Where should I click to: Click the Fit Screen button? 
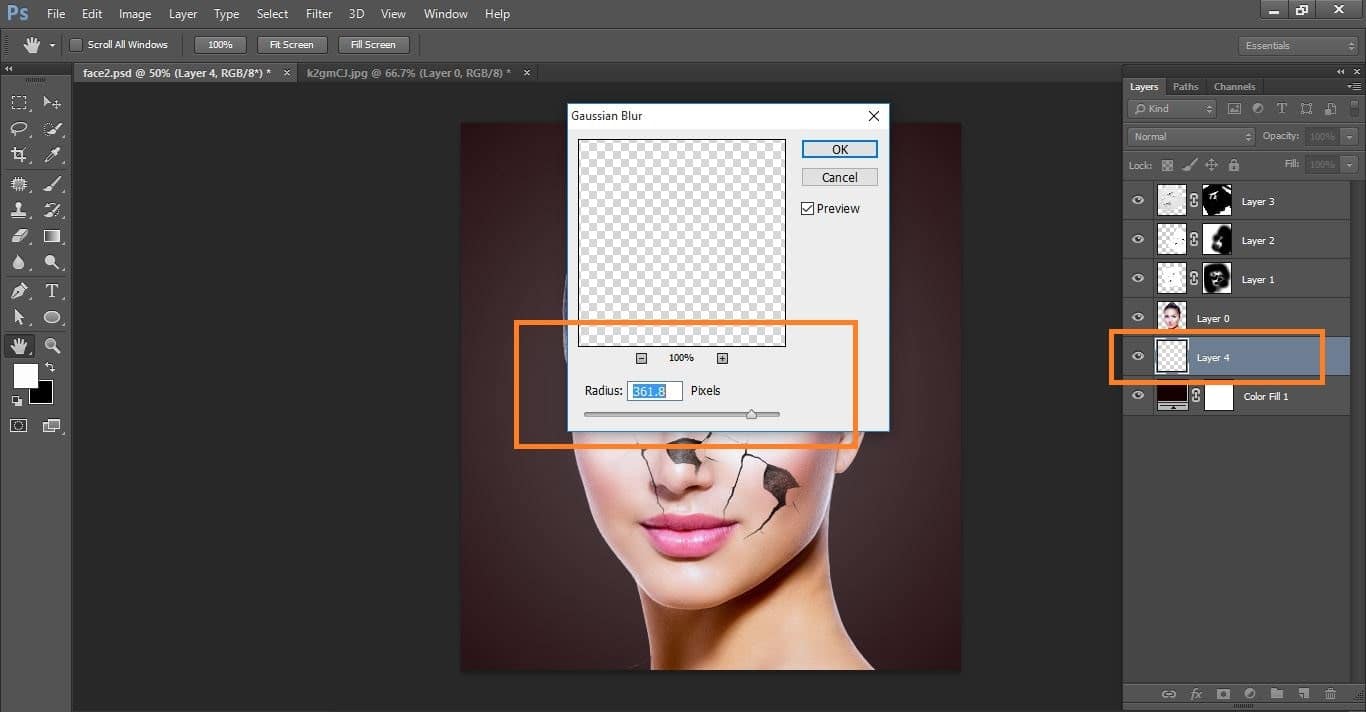pyautogui.click(x=291, y=45)
